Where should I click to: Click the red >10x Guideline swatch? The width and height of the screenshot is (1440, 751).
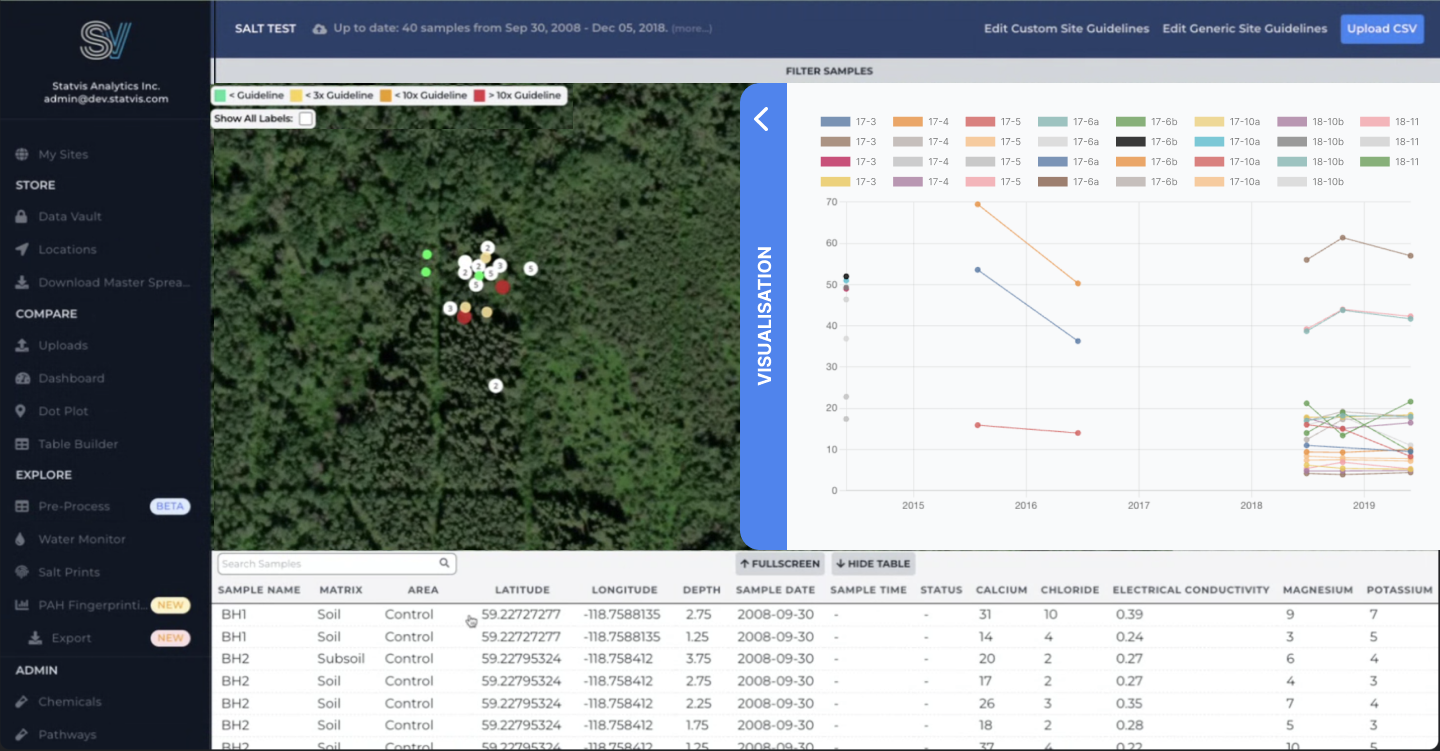tap(480, 95)
